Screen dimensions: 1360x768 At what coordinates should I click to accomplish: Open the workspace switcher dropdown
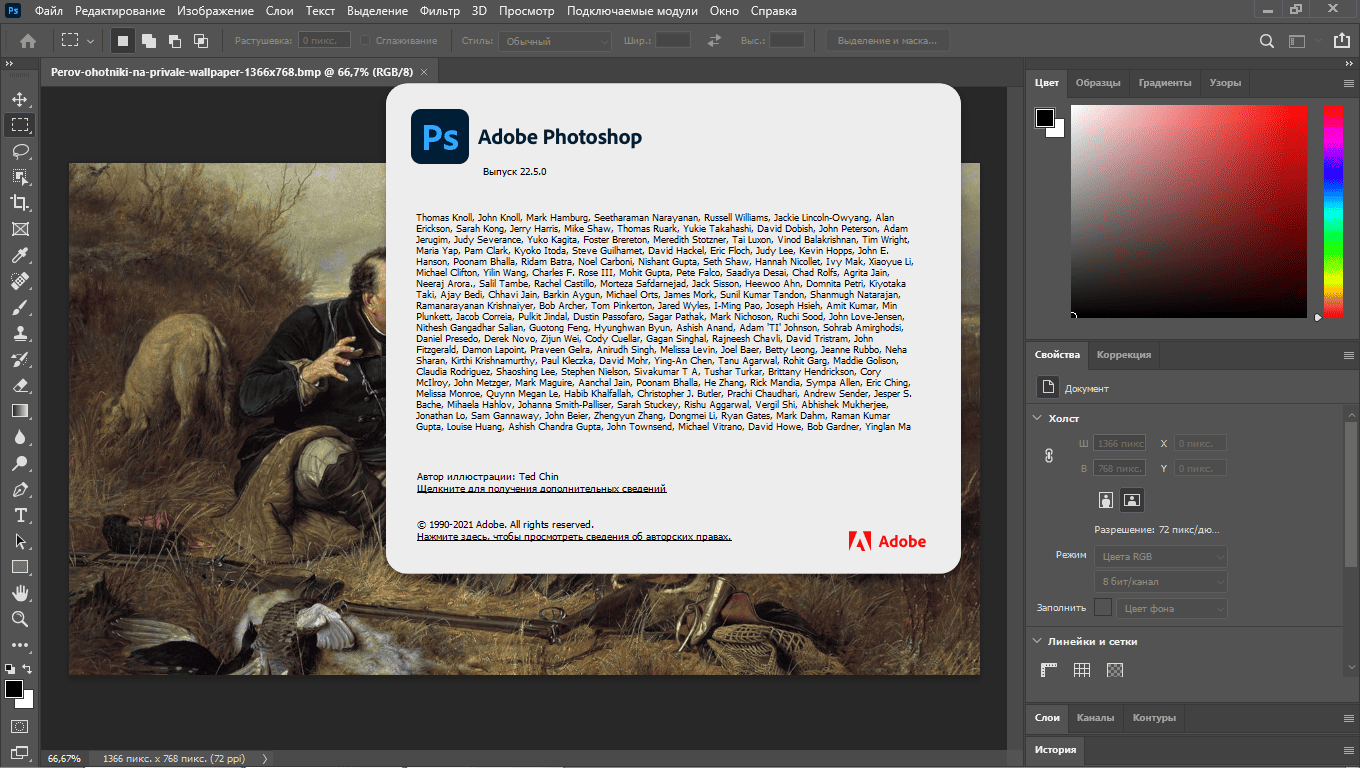pyautogui.click(x=1298, y=41)
